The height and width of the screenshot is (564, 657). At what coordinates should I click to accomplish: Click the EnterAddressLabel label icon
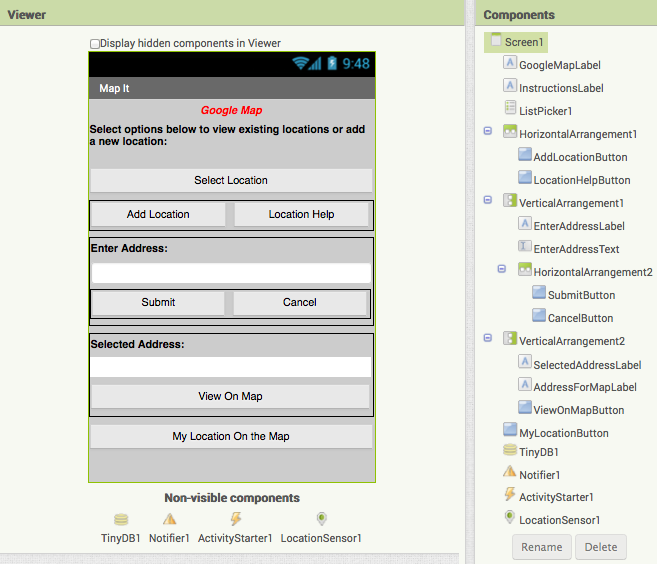coord(525,224)
